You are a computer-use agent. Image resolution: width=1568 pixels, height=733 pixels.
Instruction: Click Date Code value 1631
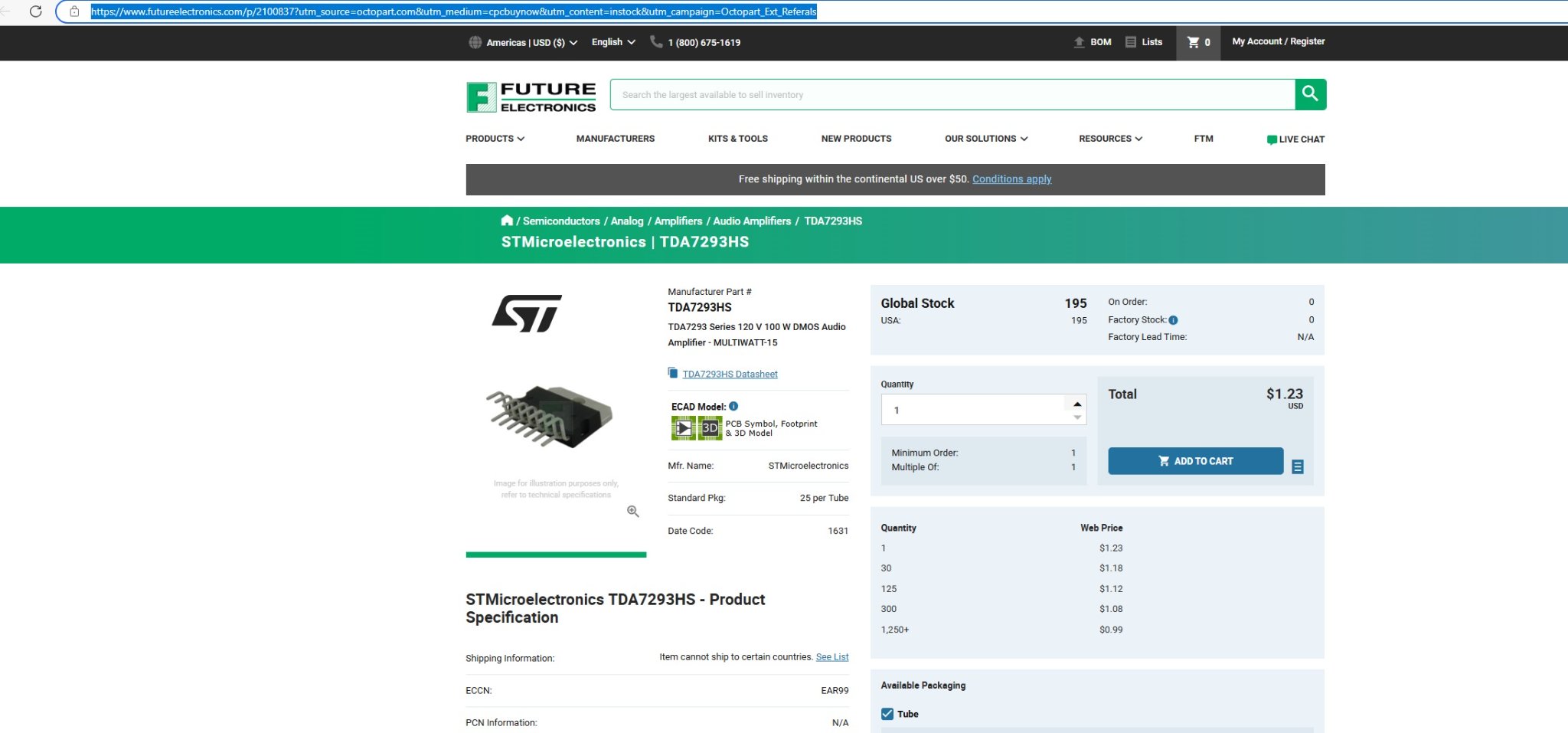point(838,531)
